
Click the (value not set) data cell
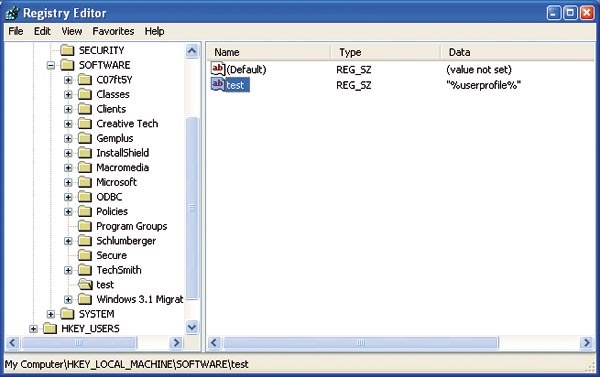[479, 69]
